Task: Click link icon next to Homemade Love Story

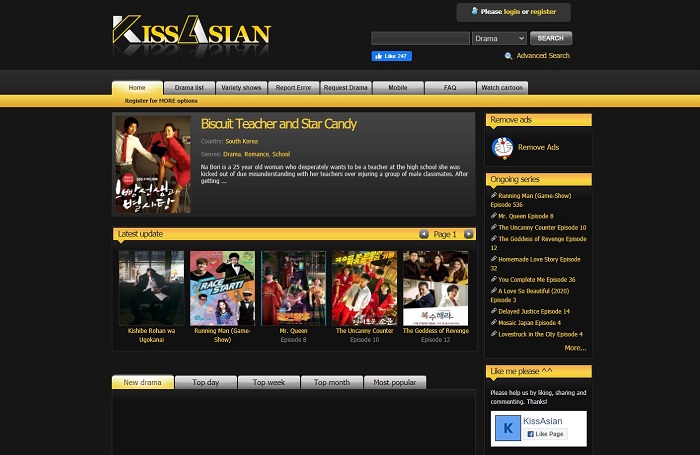Action: [494, 259]
